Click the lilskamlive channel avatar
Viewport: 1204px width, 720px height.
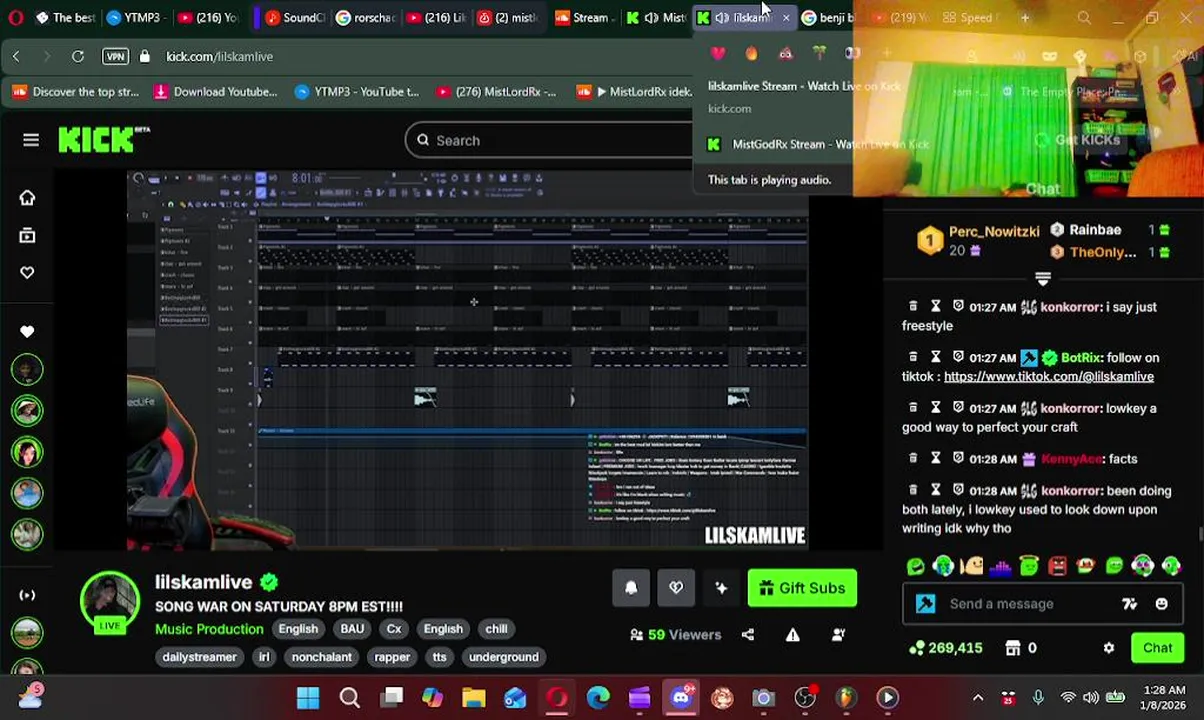110,602
